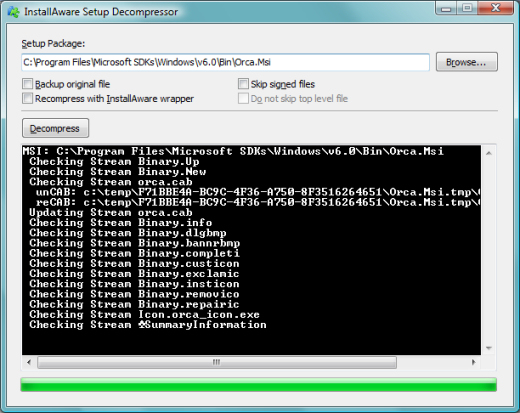Click the horizontal scroll right arrow
This screenshot has height=413, width=520.
[x=473, y=362]
